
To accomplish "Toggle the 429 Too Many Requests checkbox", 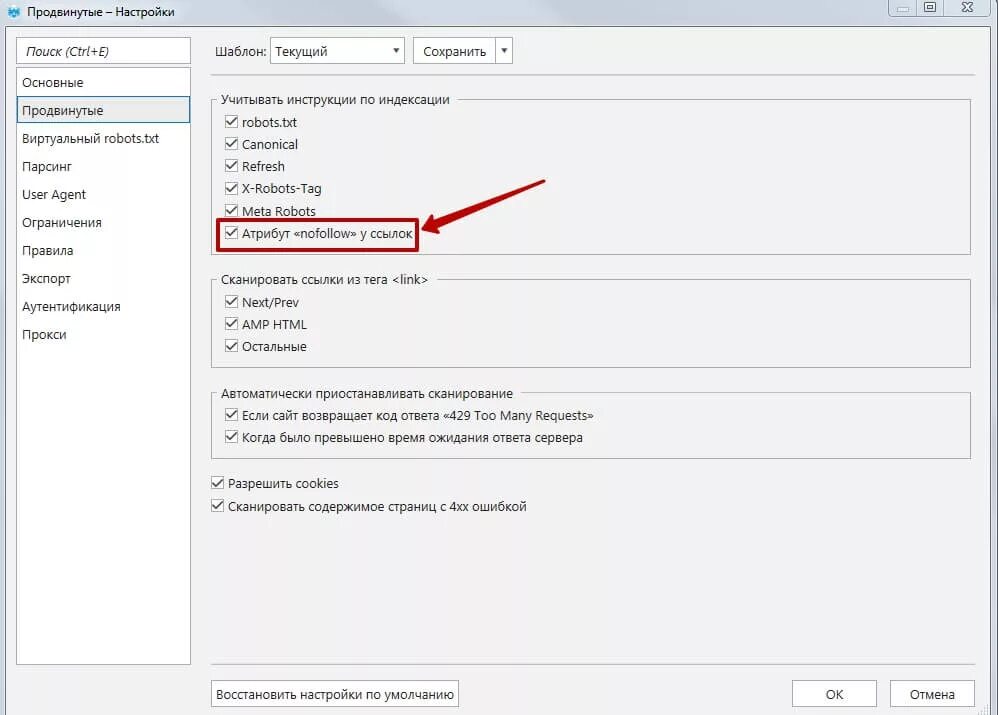I will [x=231, y=414].
